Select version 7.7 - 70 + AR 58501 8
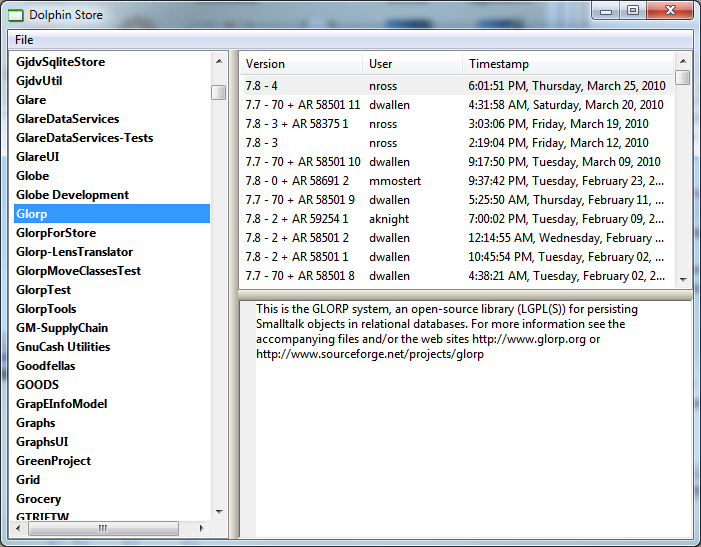Image resolution: width=701 pixels, height=547 pixels. pos(457,276)
